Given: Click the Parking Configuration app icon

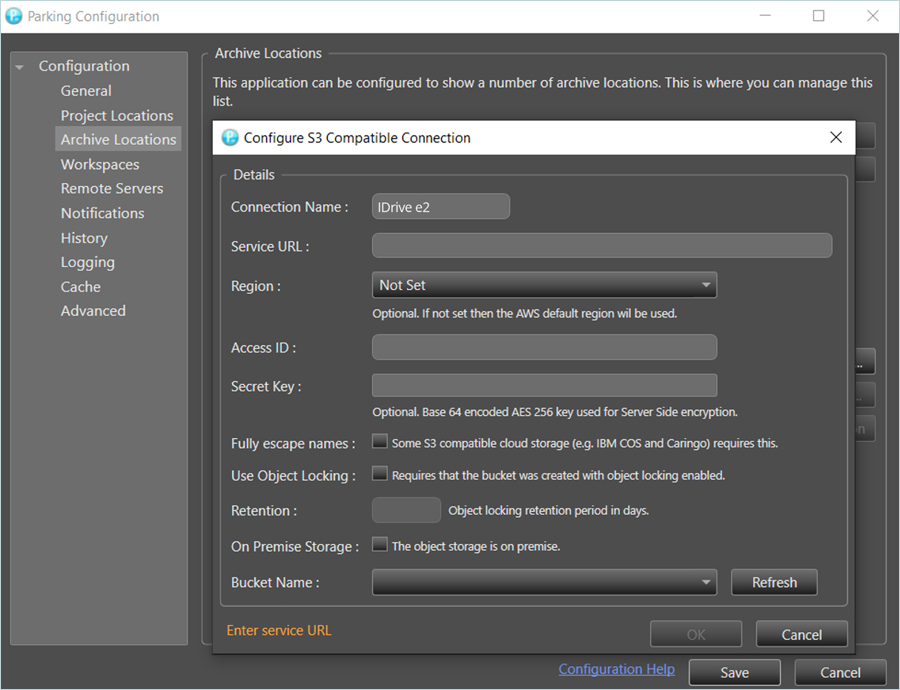Looking at the screenshot, I should (14, 16).
